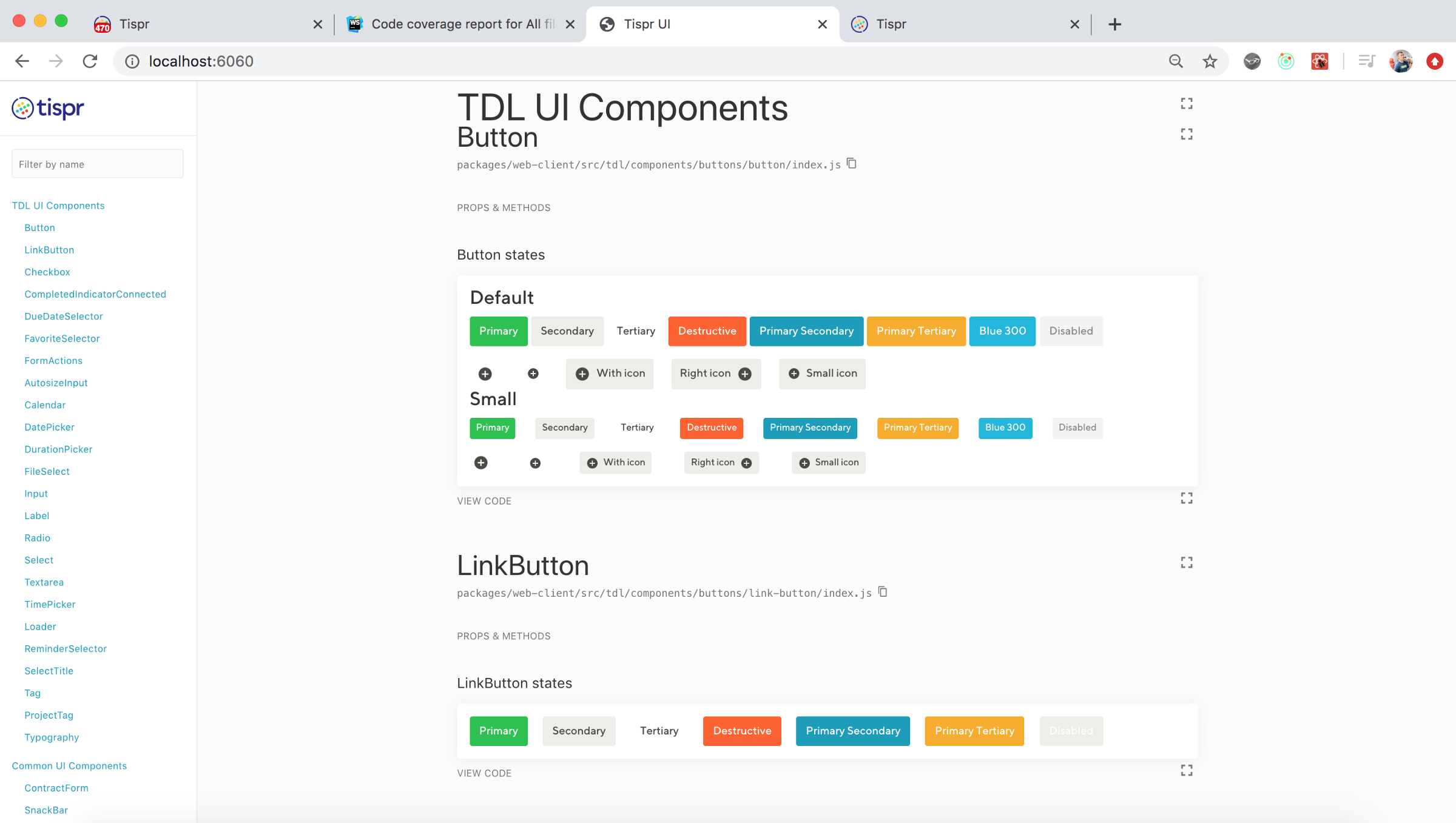1456x823 pixels.
Task: Click the Default Primary green button
Action: coord(498,331)
